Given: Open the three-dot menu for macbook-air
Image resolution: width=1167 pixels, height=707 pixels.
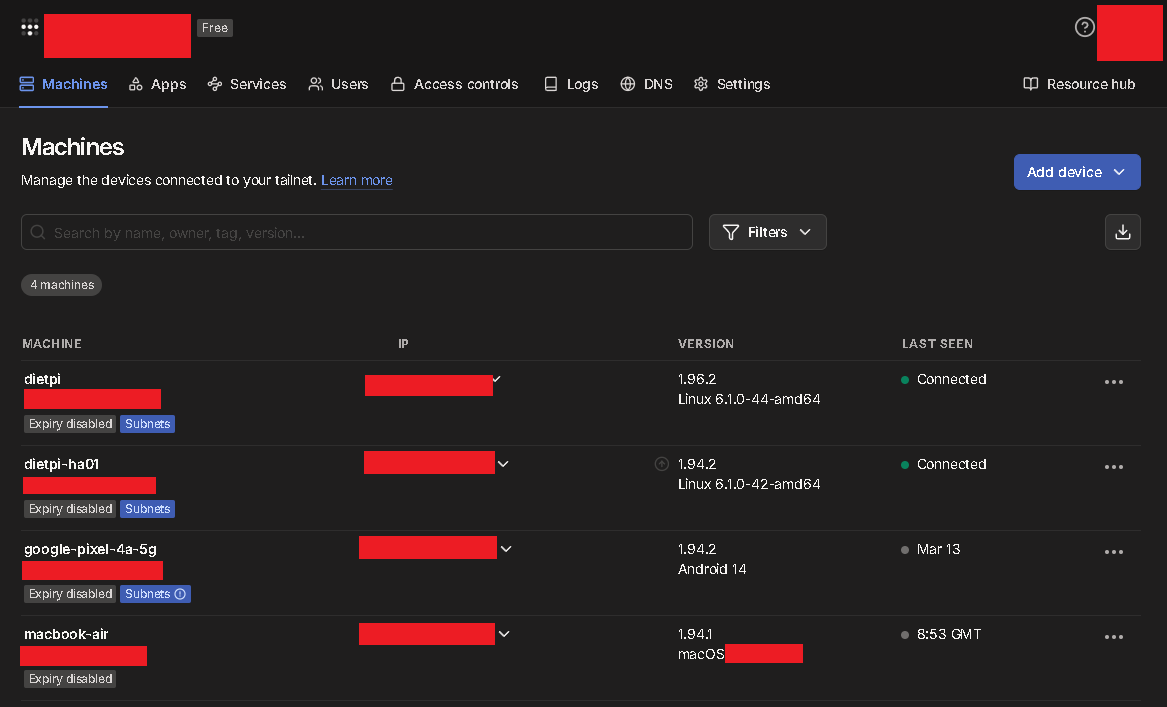Looking at the screenshot, I should [x=1113, y=637].
